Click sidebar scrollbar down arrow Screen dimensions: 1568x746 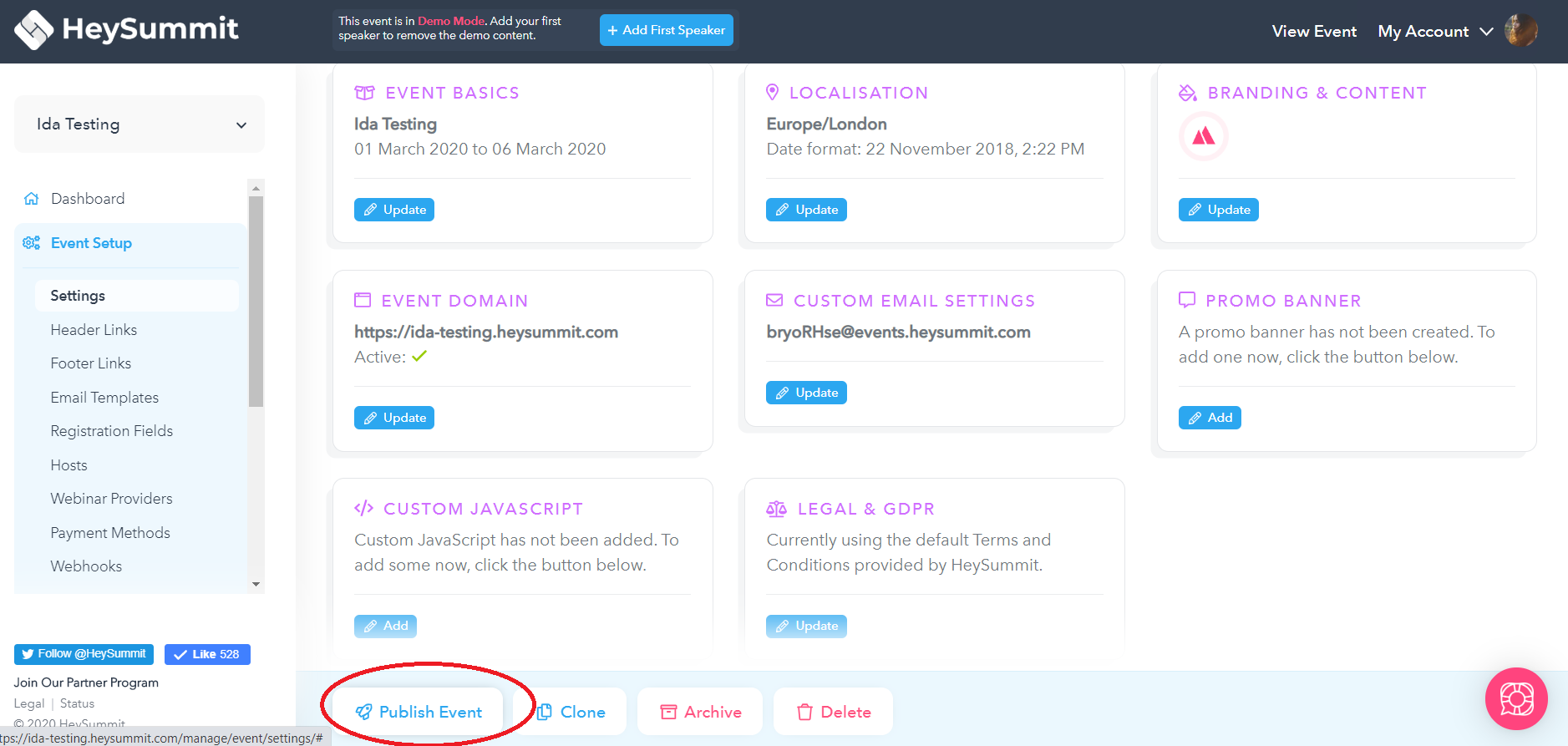(256, 585)
